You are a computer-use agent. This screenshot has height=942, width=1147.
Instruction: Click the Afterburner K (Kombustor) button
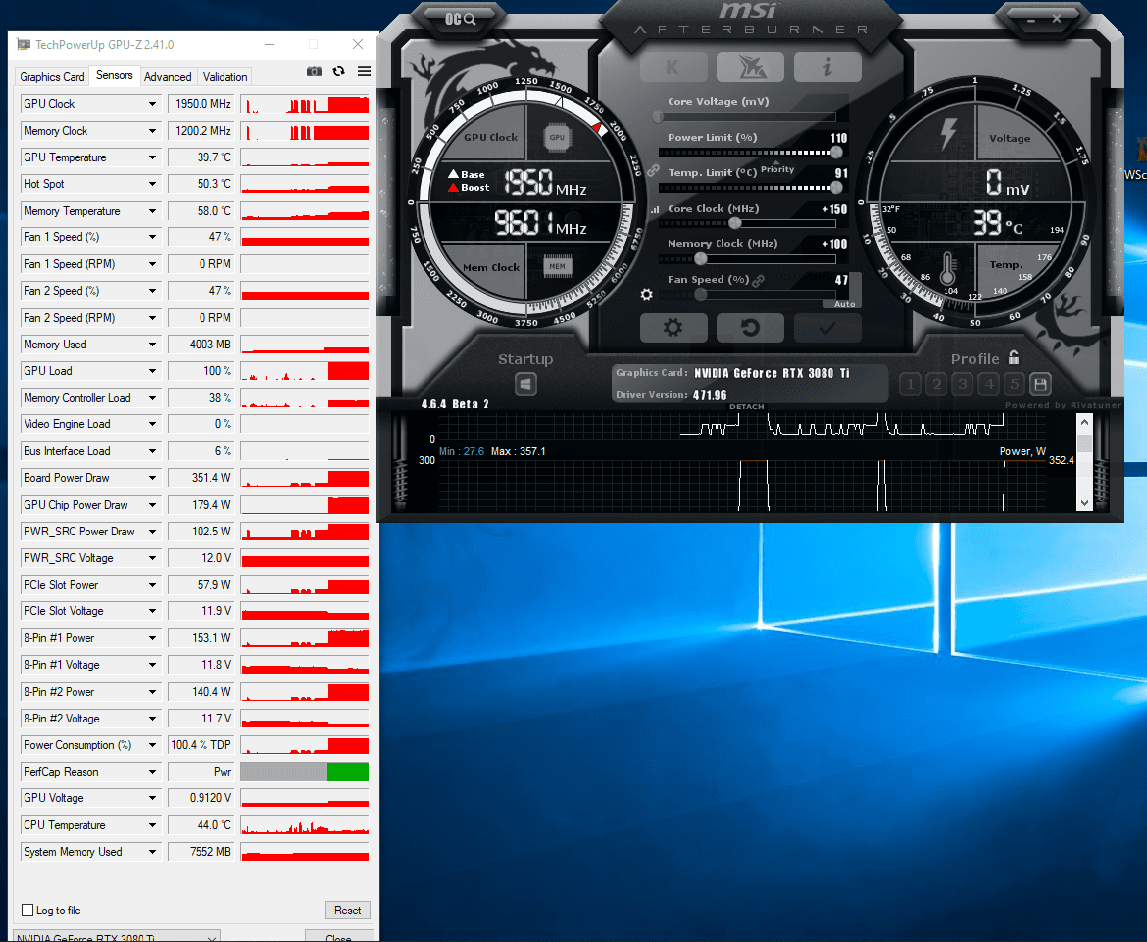coord(673,67)
